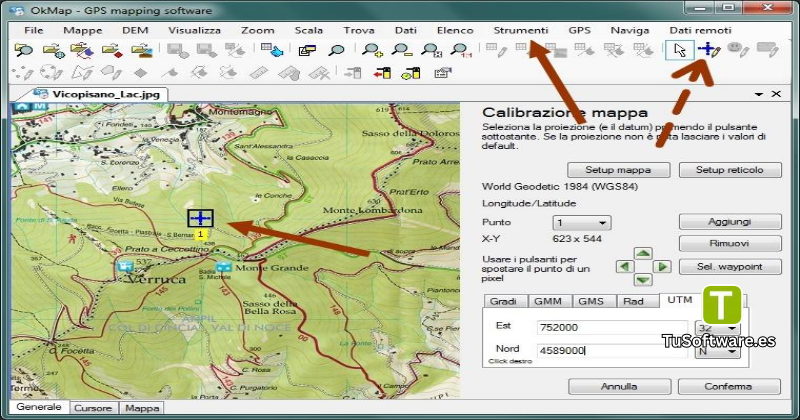Click the open folder with landscape picture icon
The width and height of the screenshot is (800, 420).
tap(141, 50)
